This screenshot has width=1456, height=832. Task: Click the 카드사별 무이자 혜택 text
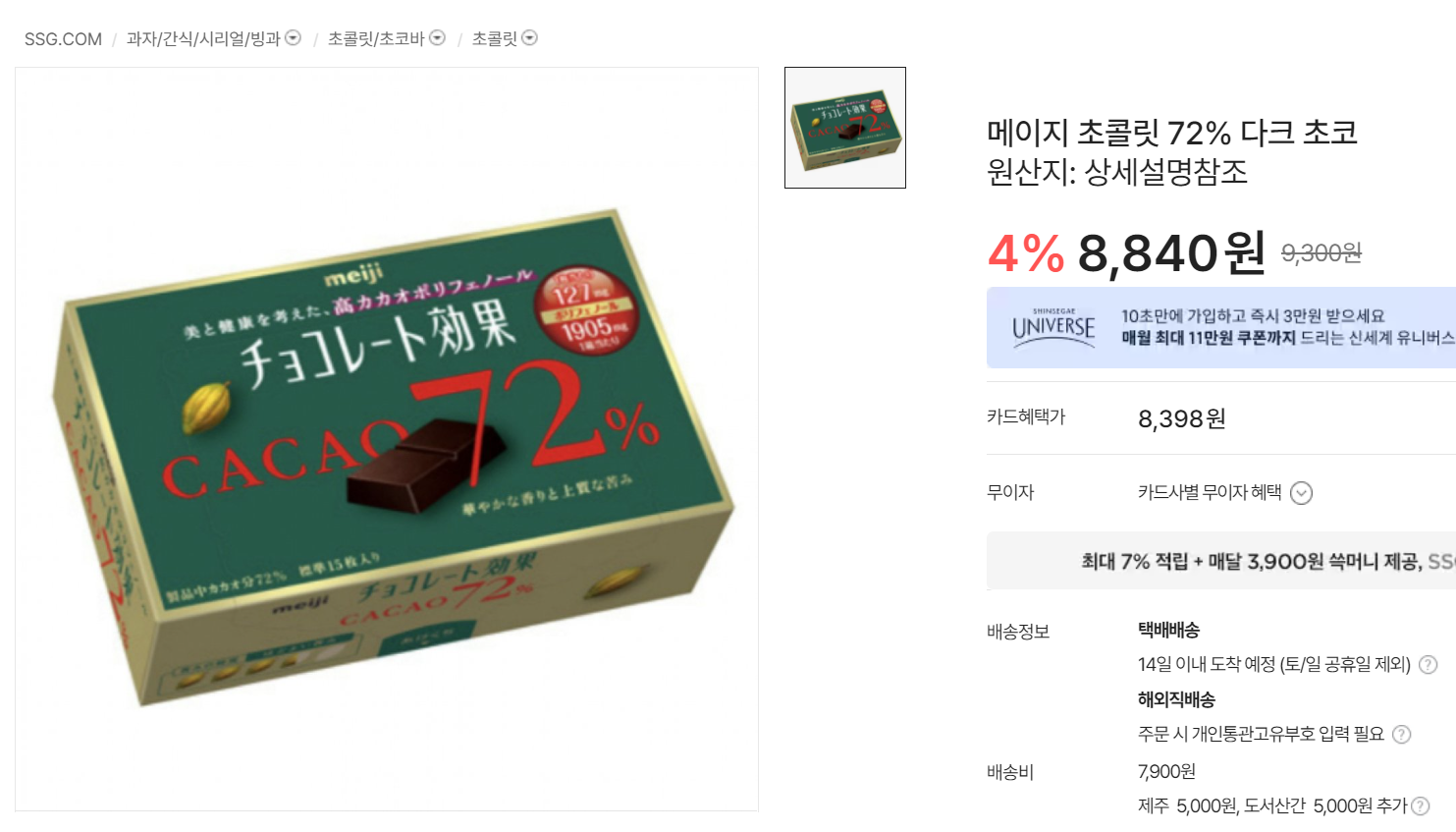coord(1210,492)
